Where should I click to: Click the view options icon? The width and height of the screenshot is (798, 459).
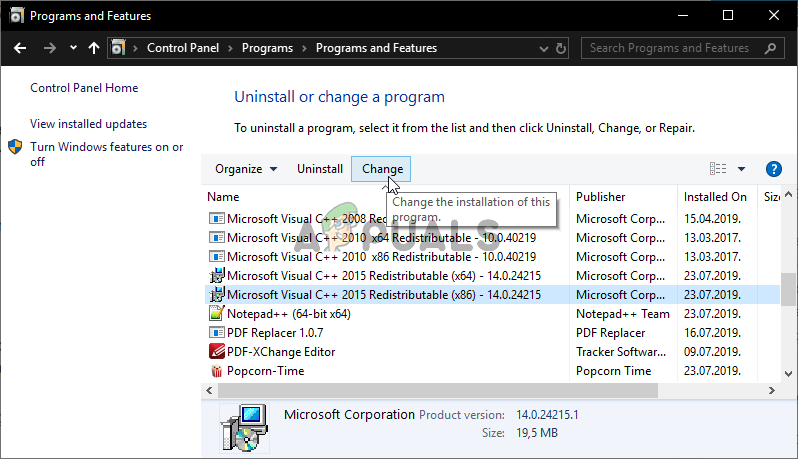click(718, 169)
